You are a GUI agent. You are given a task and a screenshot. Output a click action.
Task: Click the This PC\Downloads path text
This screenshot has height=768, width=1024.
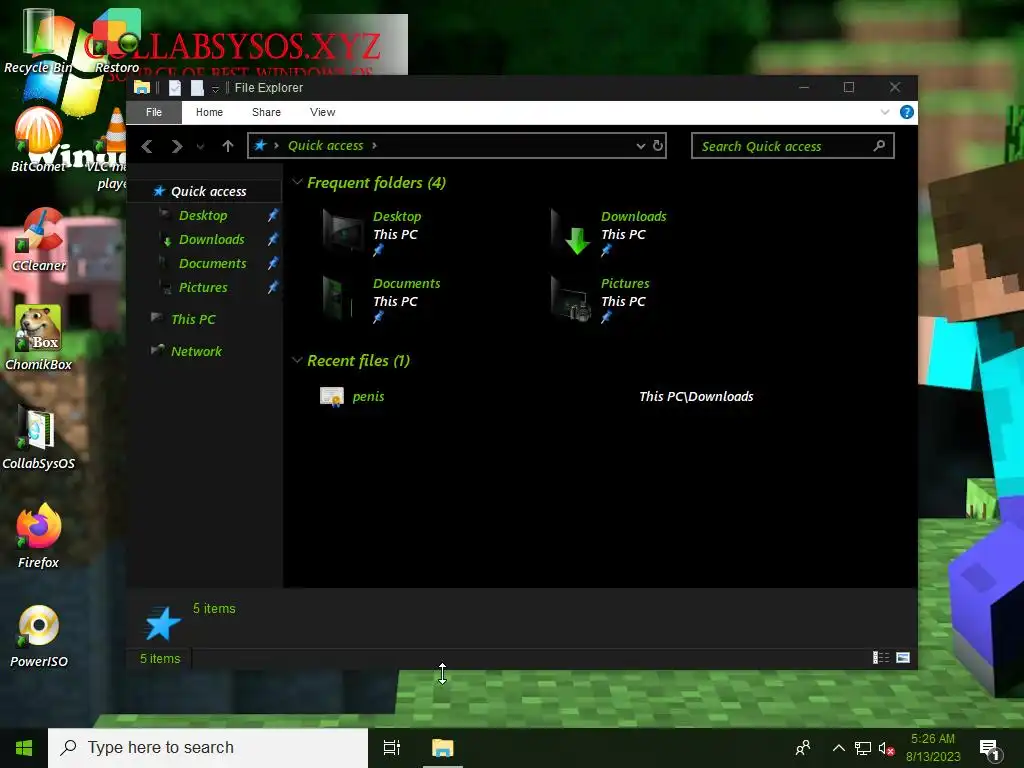(x=696, y=396)
